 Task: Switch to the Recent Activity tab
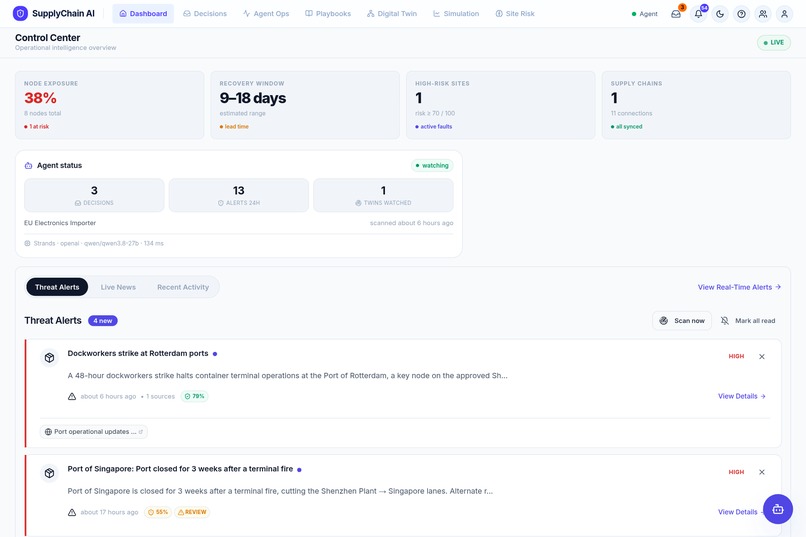click(183, 287)
